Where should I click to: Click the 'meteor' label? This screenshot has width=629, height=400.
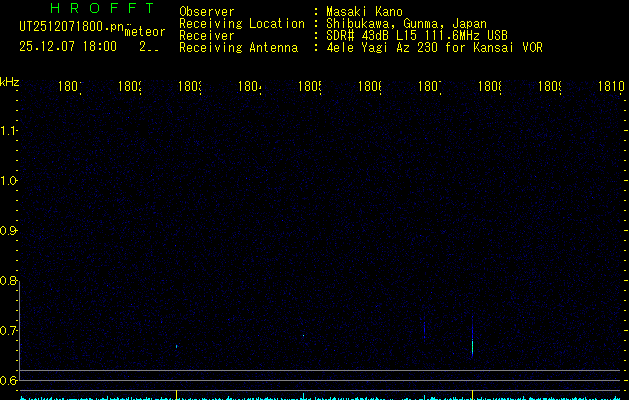pyautogui.click(x=144, y=31)
